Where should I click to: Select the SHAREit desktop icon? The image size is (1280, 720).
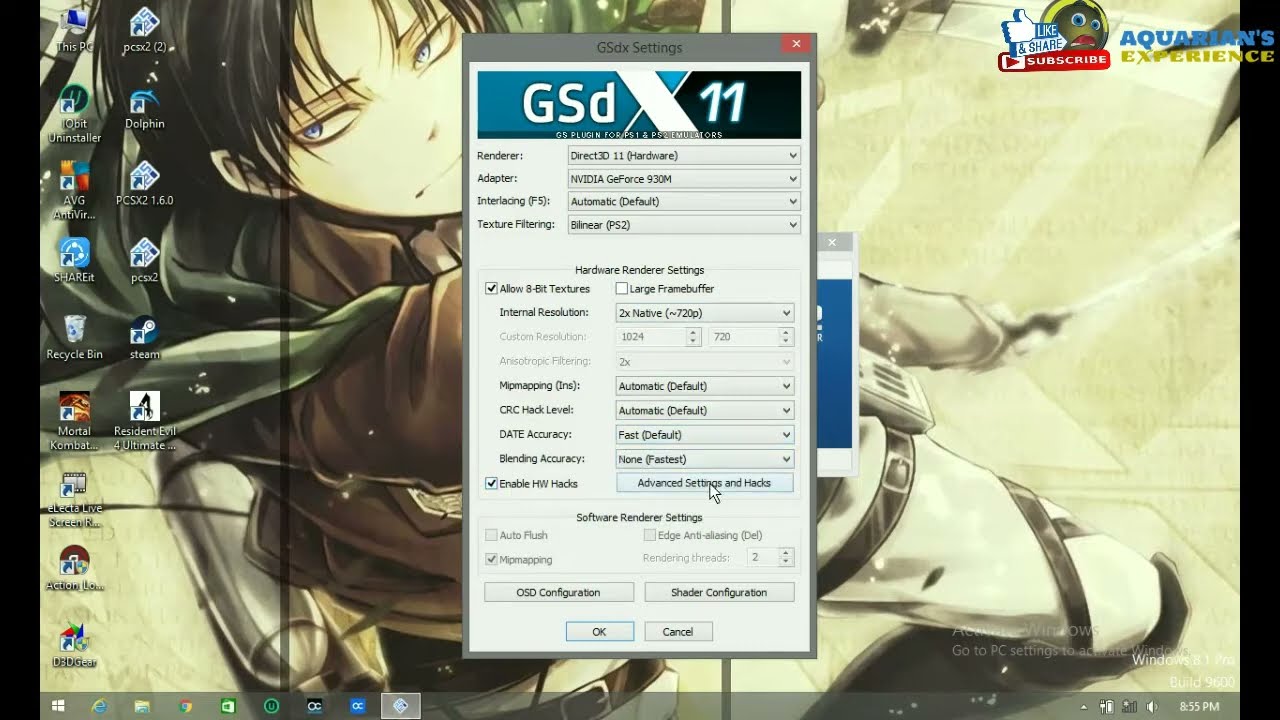click(x=74, y=260)
